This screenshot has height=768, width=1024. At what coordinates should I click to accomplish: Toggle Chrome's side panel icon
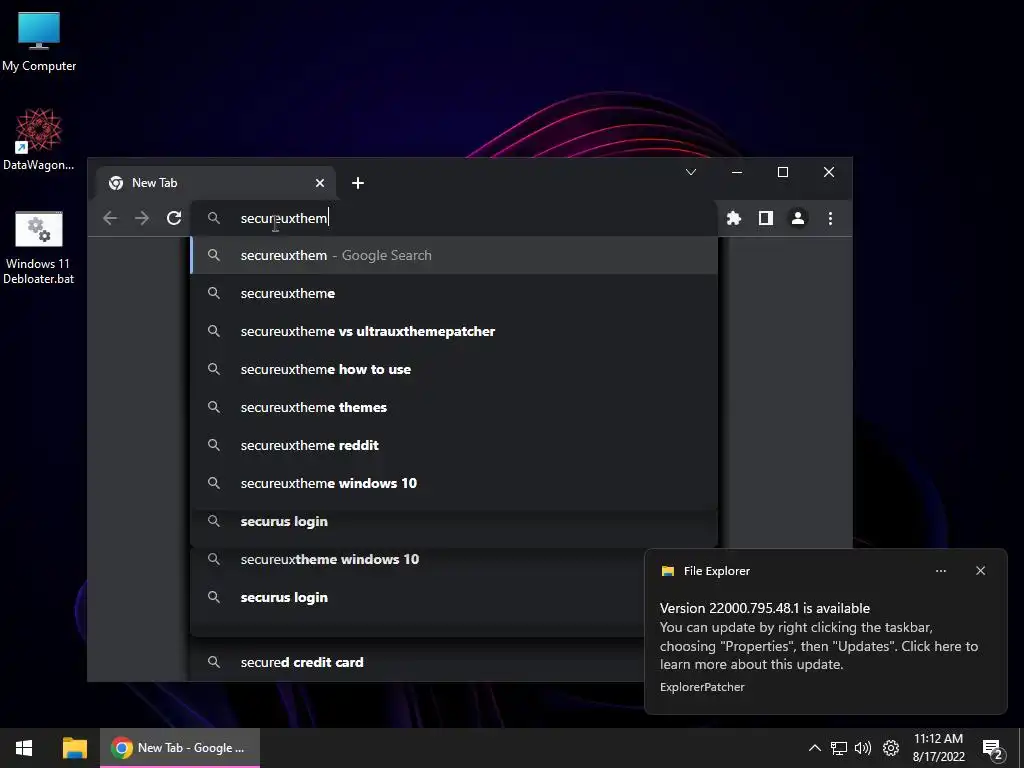coord(766,218)
